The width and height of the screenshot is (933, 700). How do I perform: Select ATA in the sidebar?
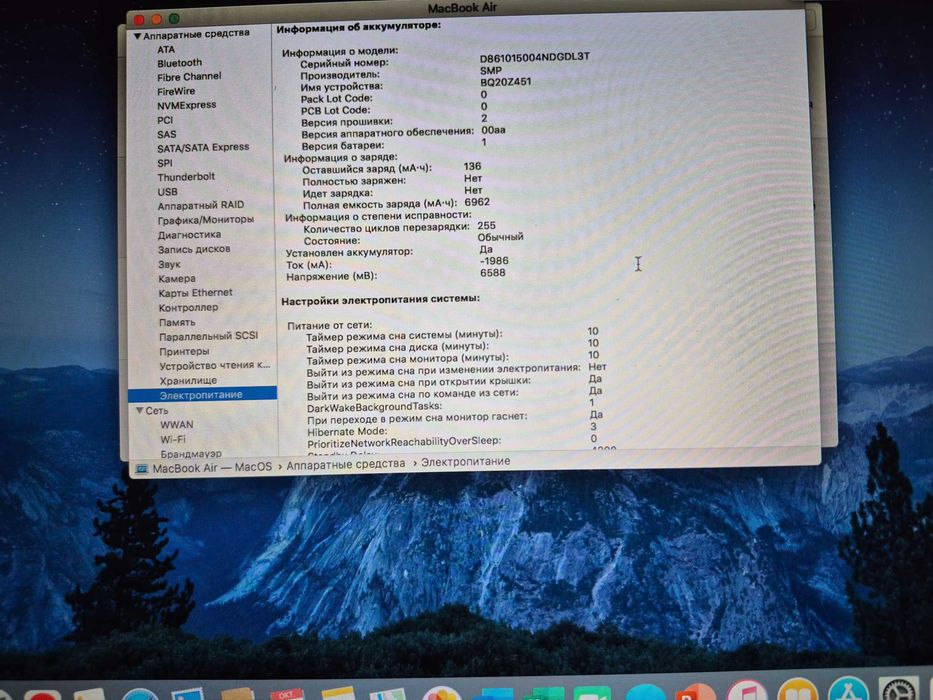click(x=166, y=49)
